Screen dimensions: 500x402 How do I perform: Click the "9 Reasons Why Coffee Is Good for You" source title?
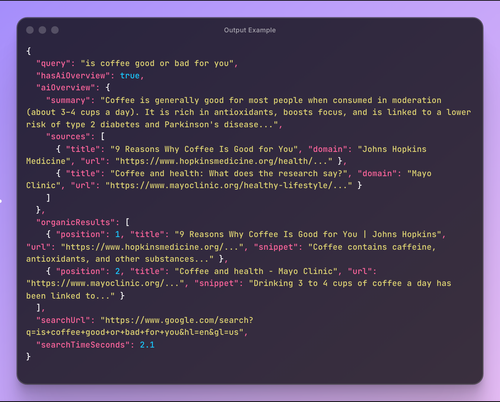click(x=204, y=149)
